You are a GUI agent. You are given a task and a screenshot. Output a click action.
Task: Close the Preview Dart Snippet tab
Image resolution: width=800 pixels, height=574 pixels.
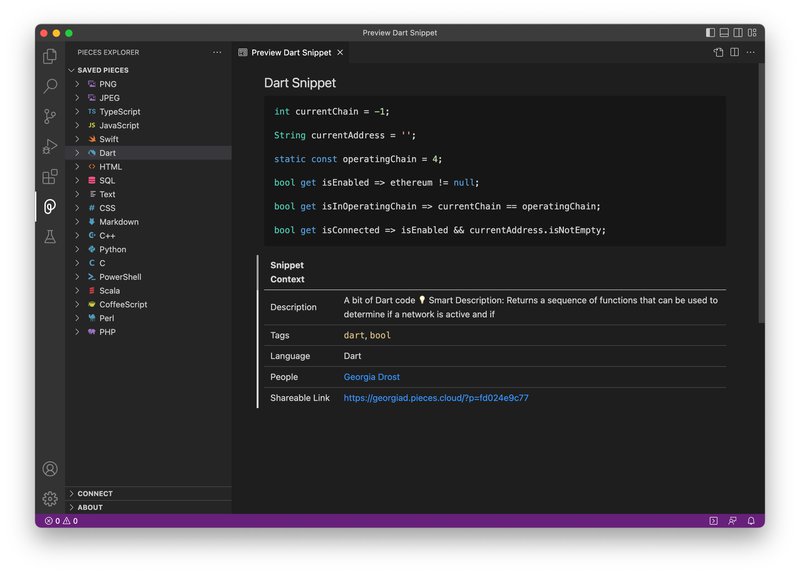pyautogui.click(x=340, y=53)
